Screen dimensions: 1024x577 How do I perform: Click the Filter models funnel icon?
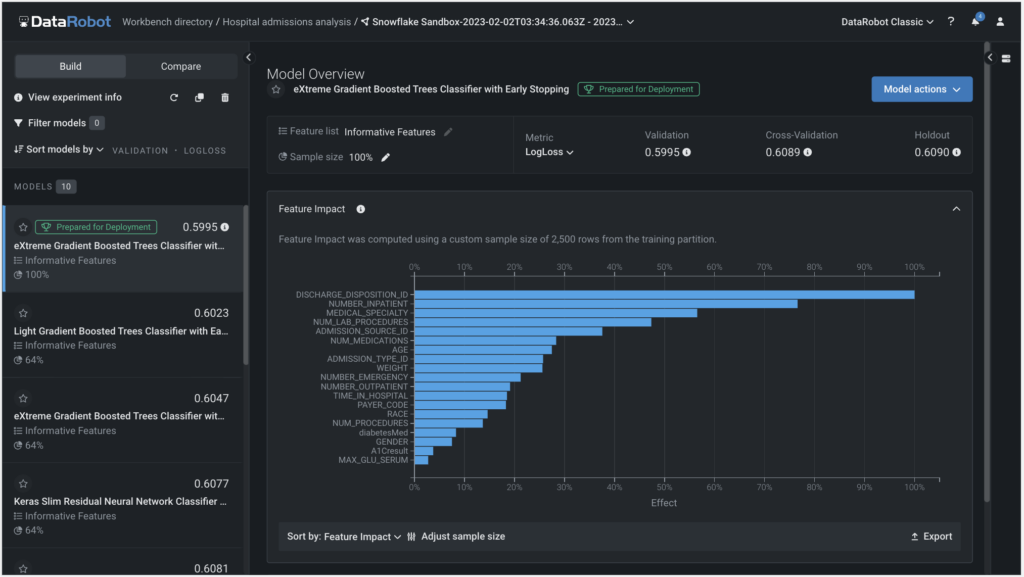[18, 123]
